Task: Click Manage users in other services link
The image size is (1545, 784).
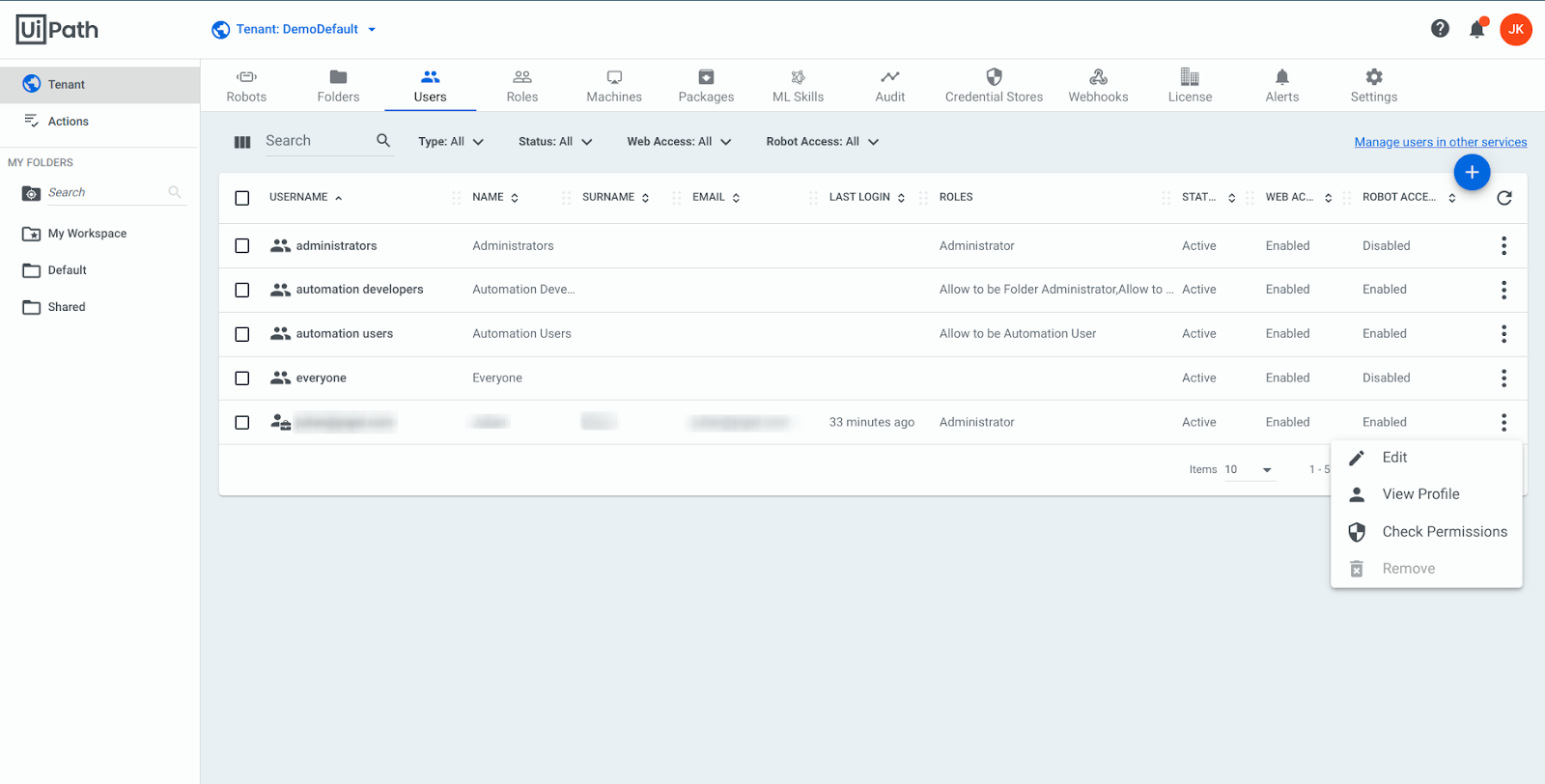Action: tap(1441, 142)
